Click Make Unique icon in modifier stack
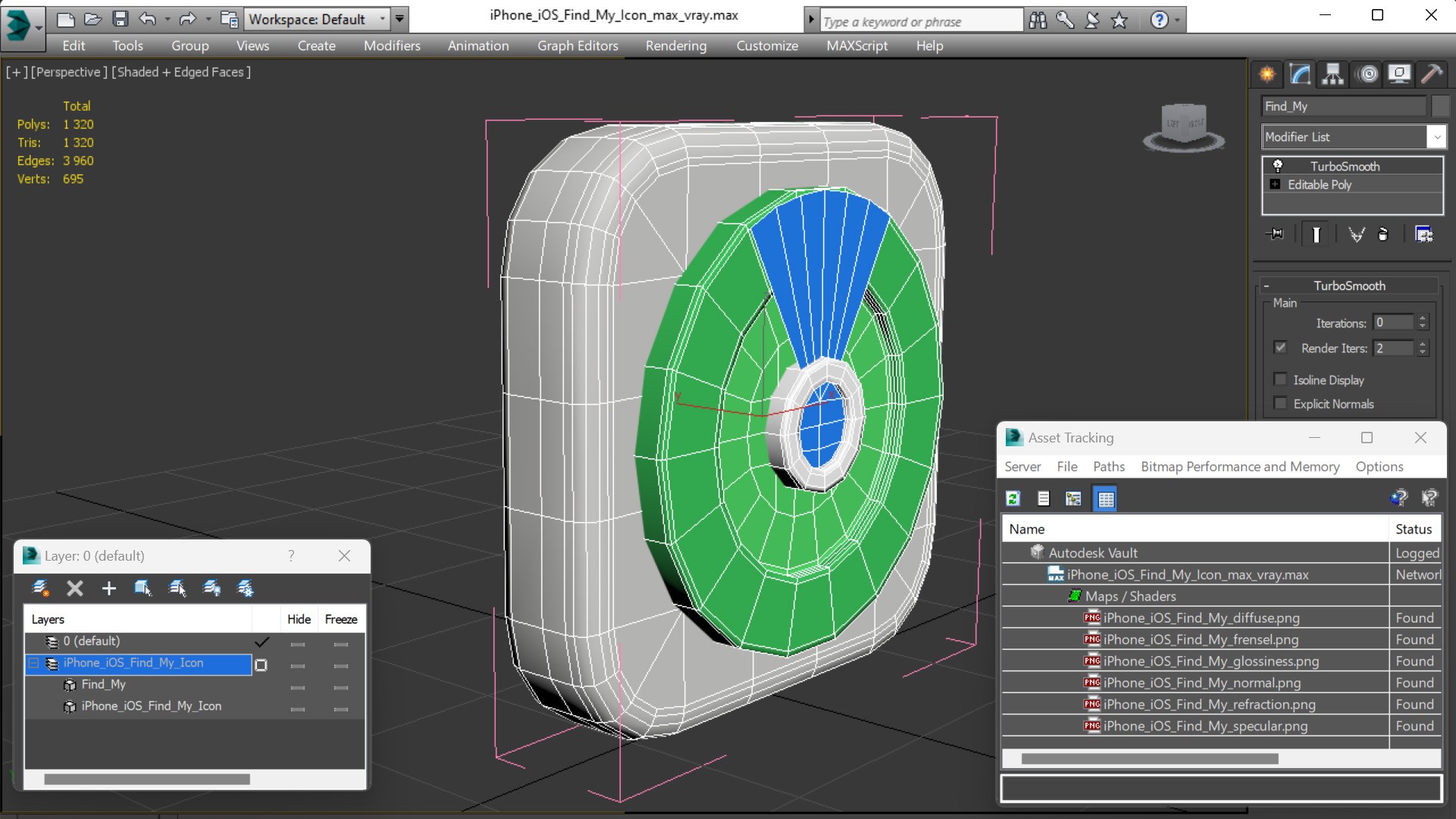1456x819 pixels. (x=1357, y=234)
